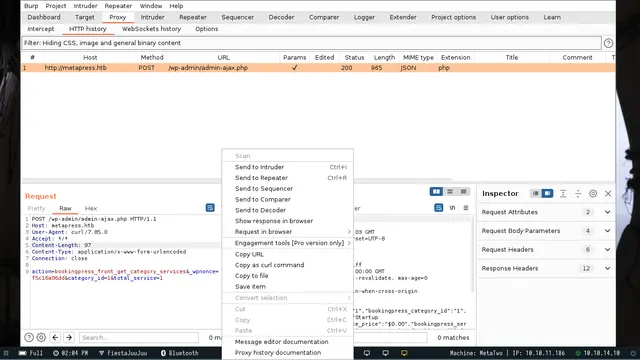The height and width of the screenshot is (360, 640).
Task: Go to previous search match arrow
Action: point(55,338)
